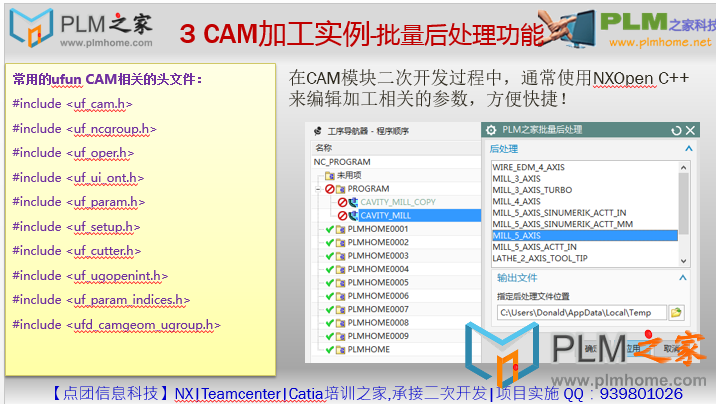Click the green check beside PLMHOME0009
The height and width of the screenshot is (404, 716).
point(330,336)
